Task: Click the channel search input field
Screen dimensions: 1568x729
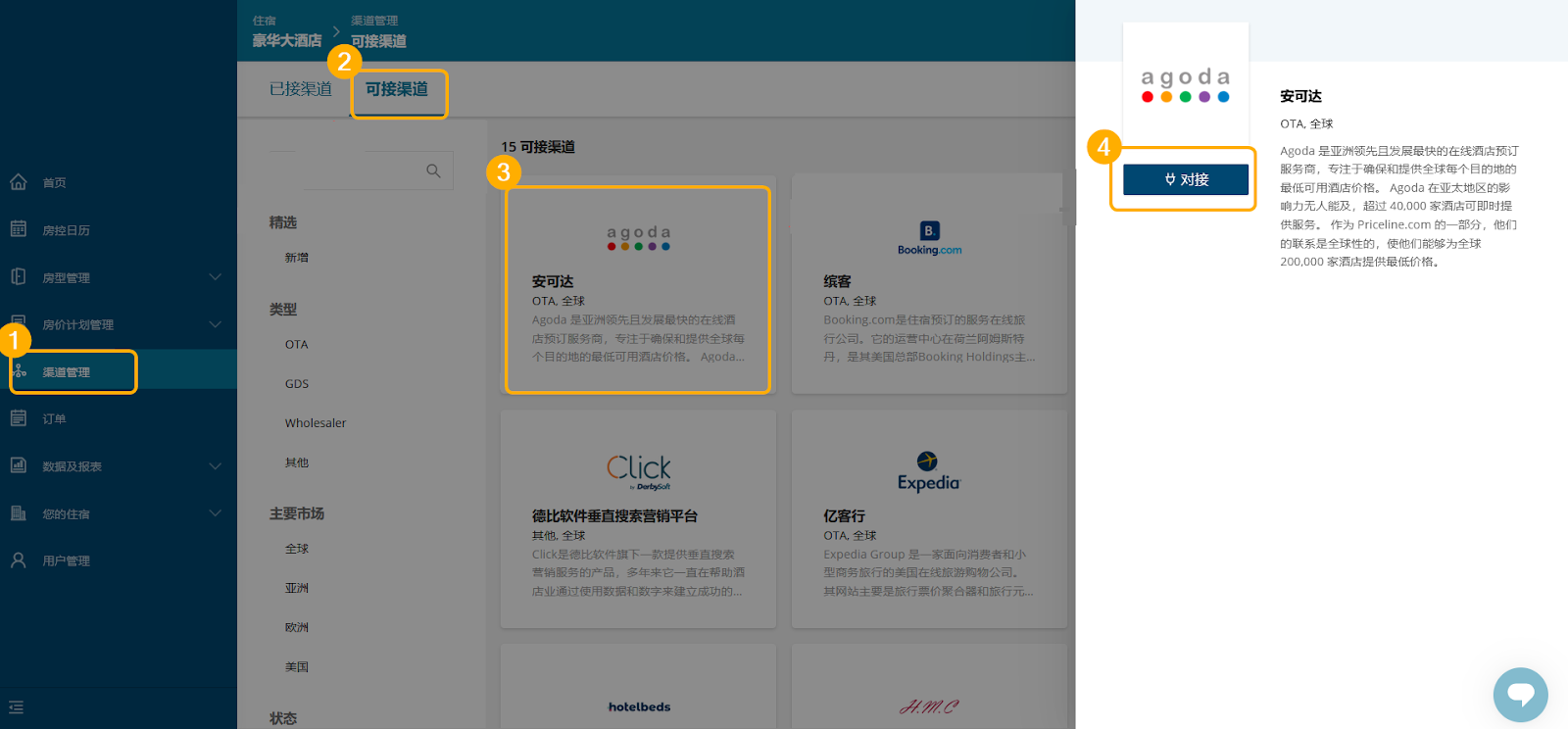Action: click(x=361, y=170)
